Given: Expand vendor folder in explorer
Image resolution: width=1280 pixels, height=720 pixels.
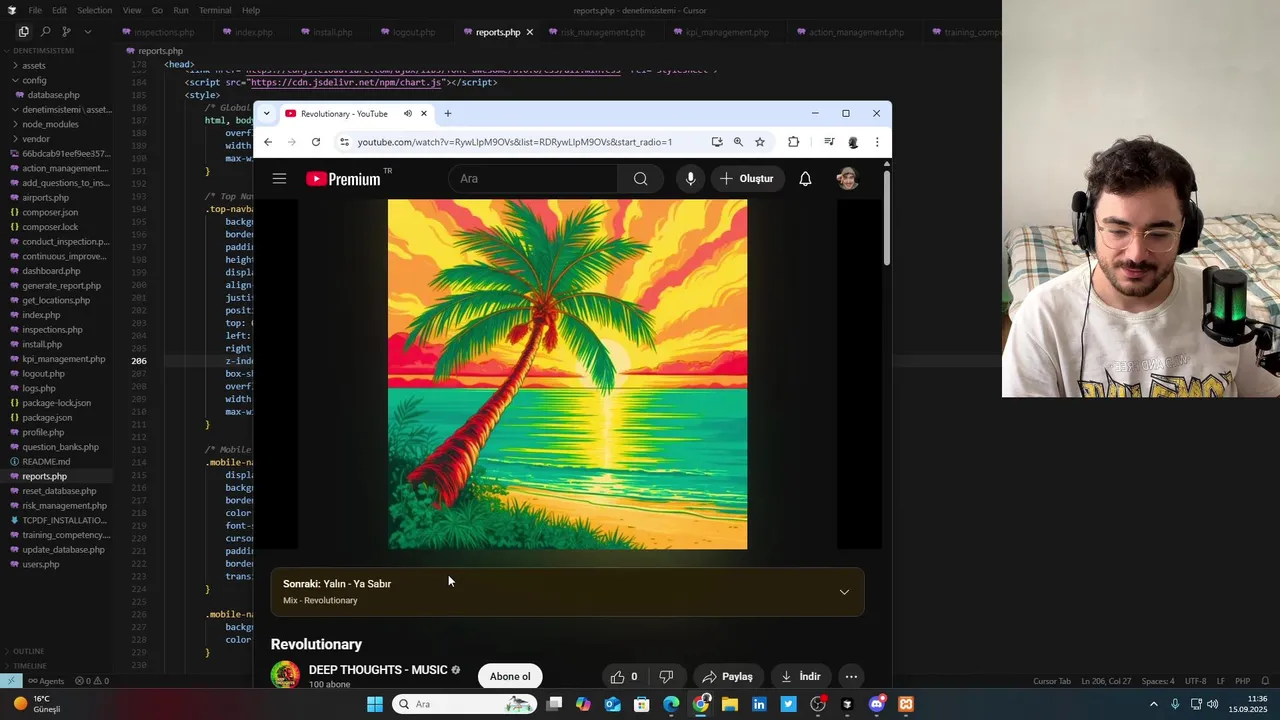Looking at the screenshot, I should 36,139.
